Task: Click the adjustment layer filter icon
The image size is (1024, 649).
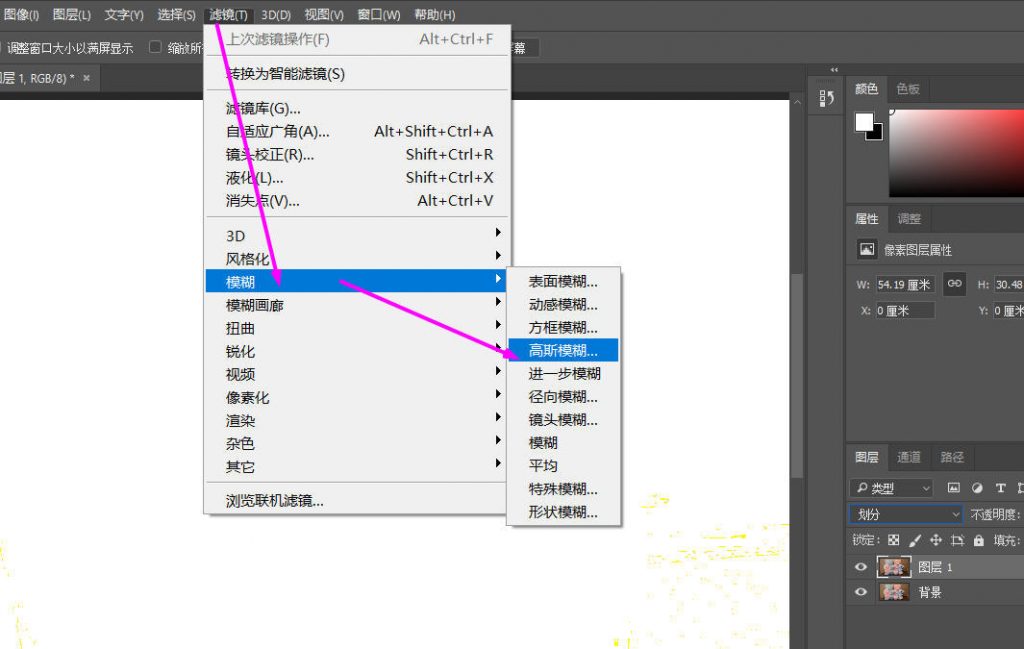Action: click(x=977, y=488)
